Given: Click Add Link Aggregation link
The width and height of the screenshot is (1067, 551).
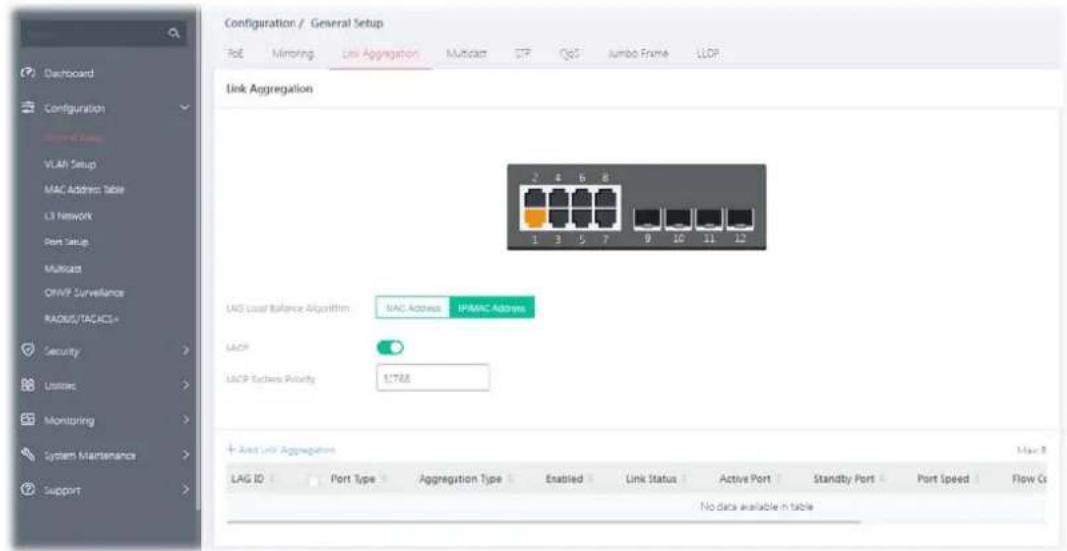Looking at the screenshot, I should [x=282, y=450].
